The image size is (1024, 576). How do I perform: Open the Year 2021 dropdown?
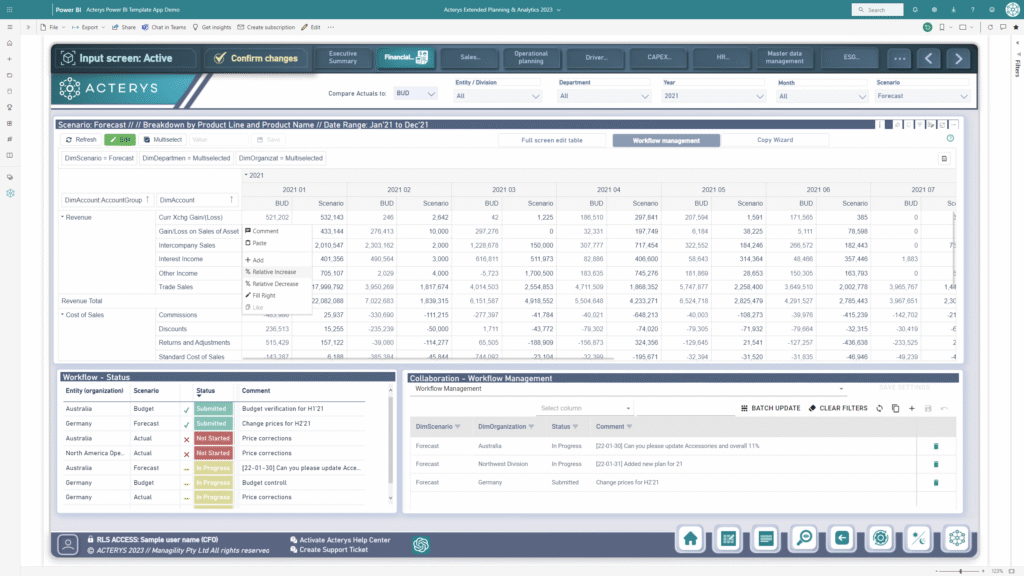tap(713, 96)
